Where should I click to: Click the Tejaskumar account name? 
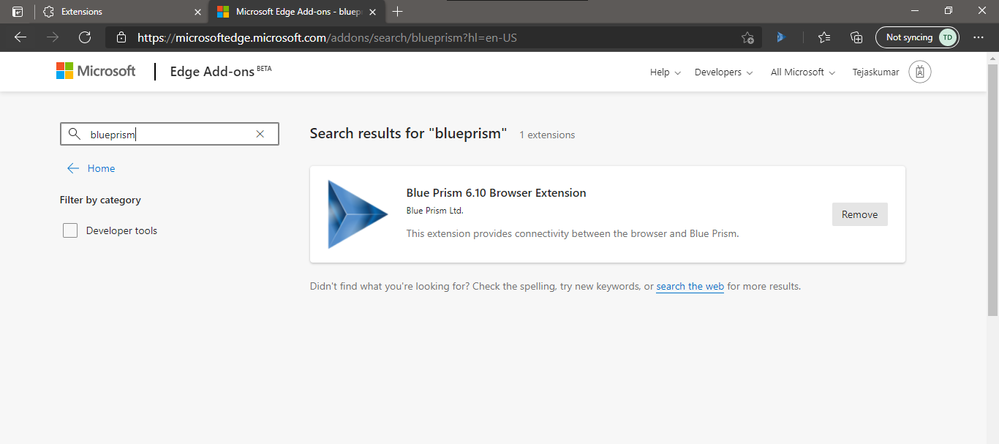pyautogui.click(x=875, y=73)
